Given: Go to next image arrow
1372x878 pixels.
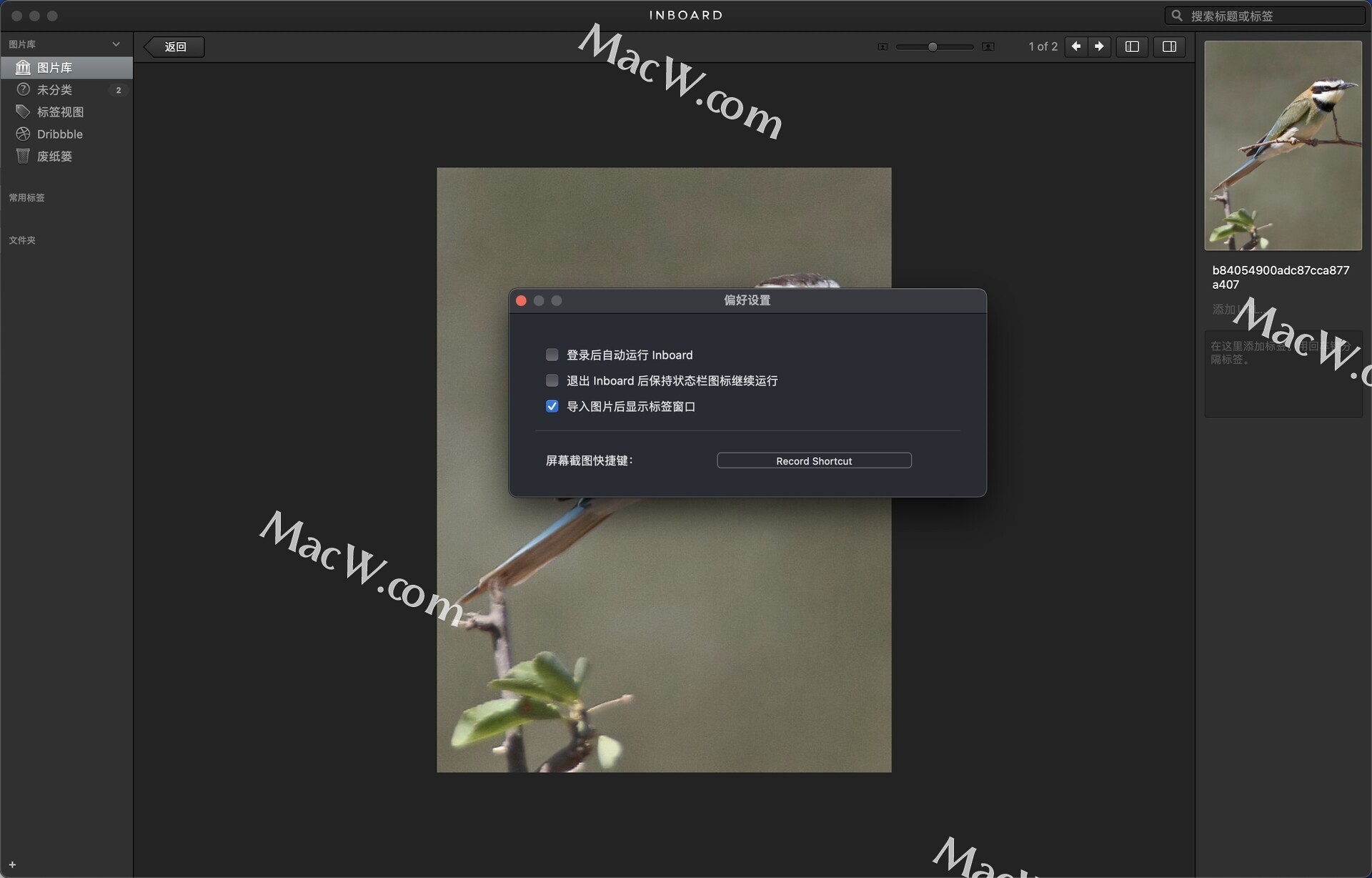Looking at the screenshot, I should 1099,46.
